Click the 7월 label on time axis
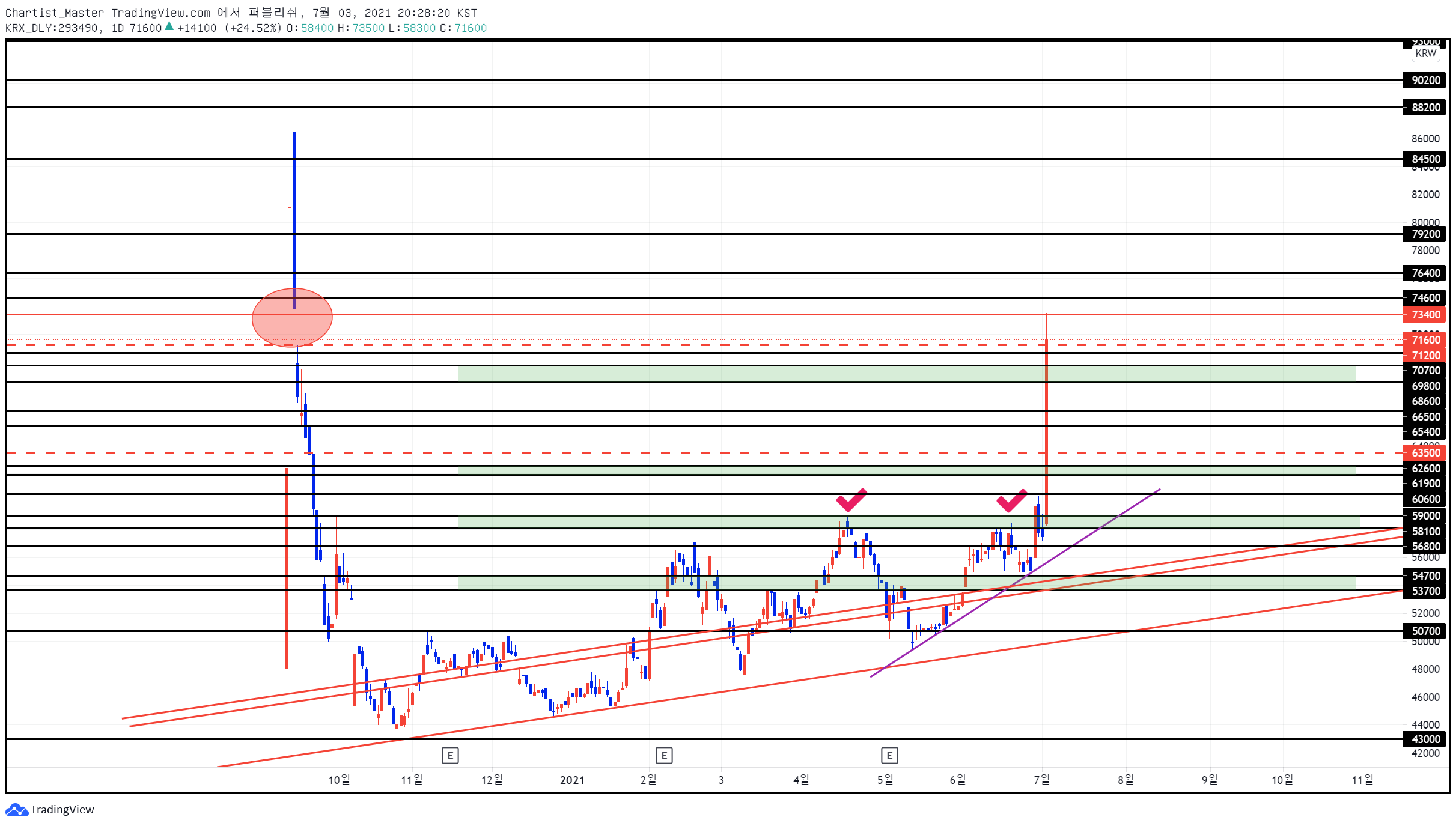Screen dimensions: 1456x826 (x=1041, y=780)
